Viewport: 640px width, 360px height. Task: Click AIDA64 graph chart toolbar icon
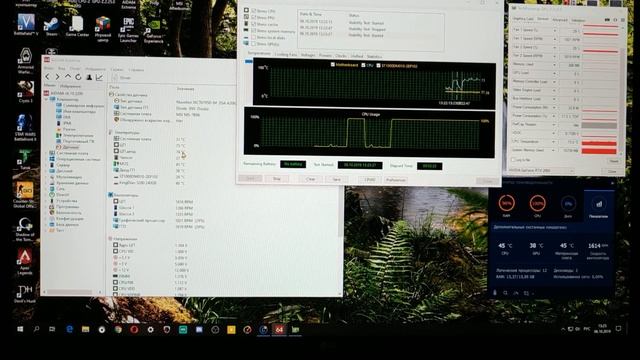[100, 77]
